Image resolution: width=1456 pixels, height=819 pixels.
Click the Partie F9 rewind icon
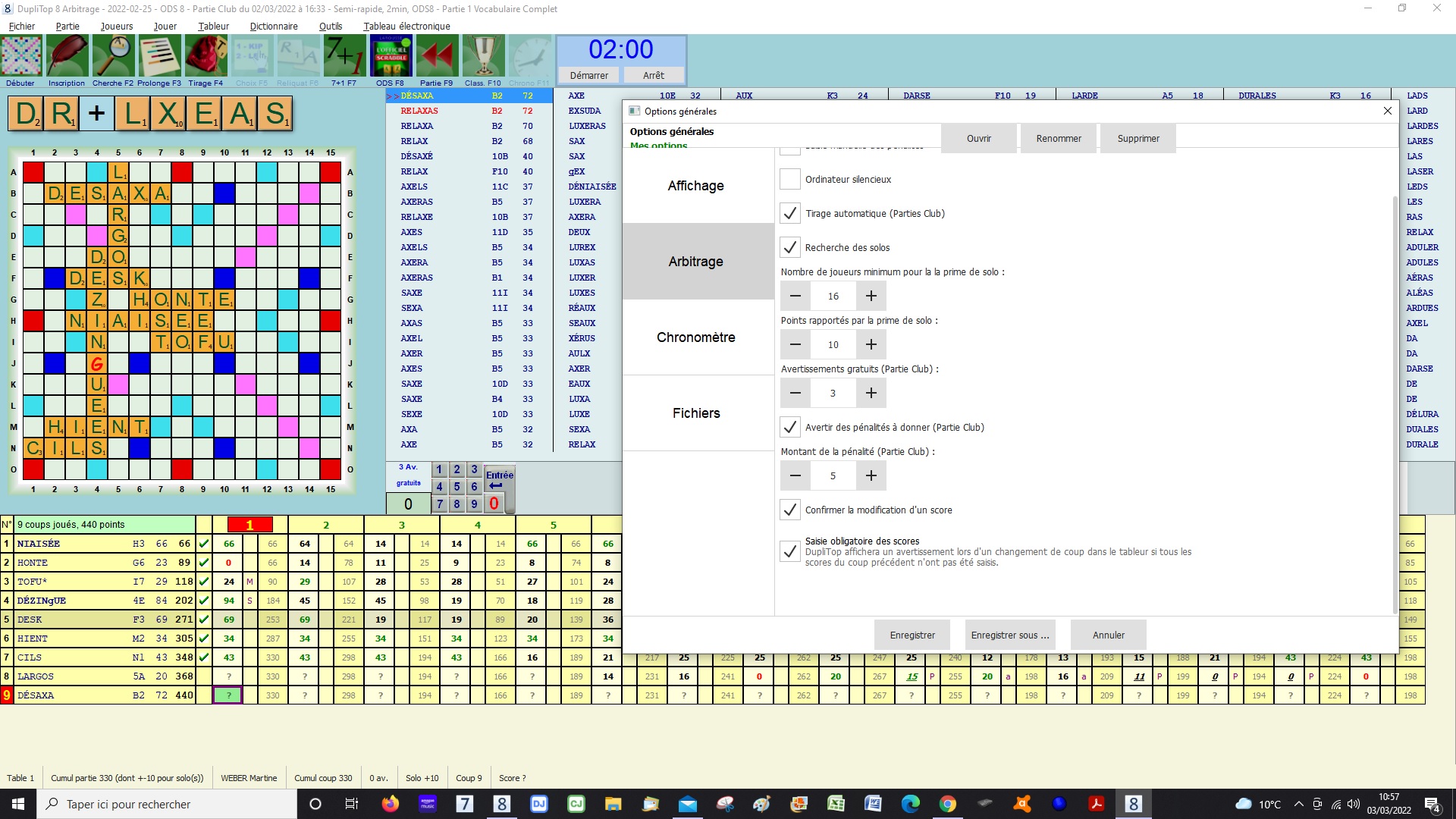tap(436, 56)
